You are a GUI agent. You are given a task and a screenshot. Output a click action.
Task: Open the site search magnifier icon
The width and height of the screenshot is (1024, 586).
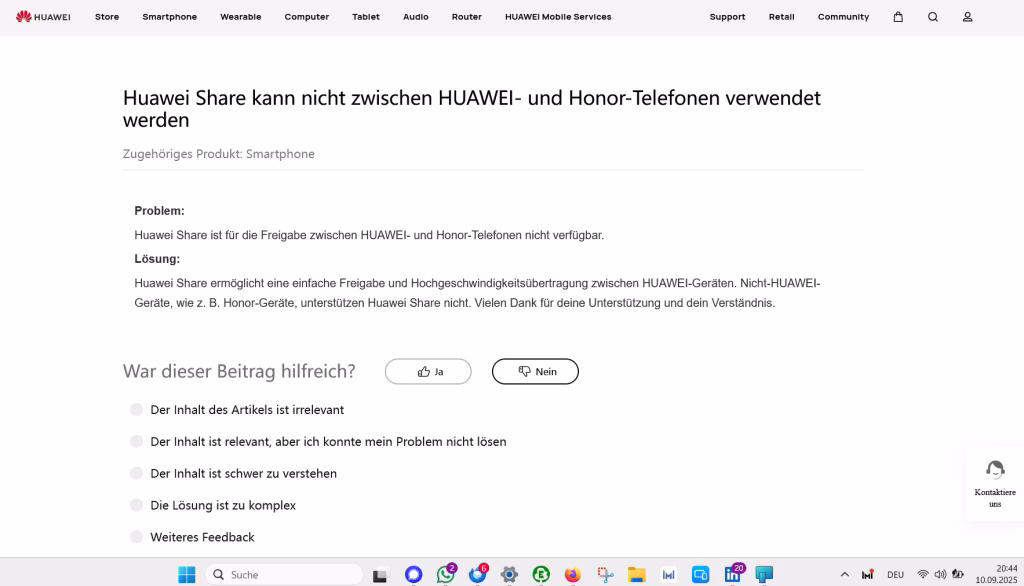click(933, 17)
